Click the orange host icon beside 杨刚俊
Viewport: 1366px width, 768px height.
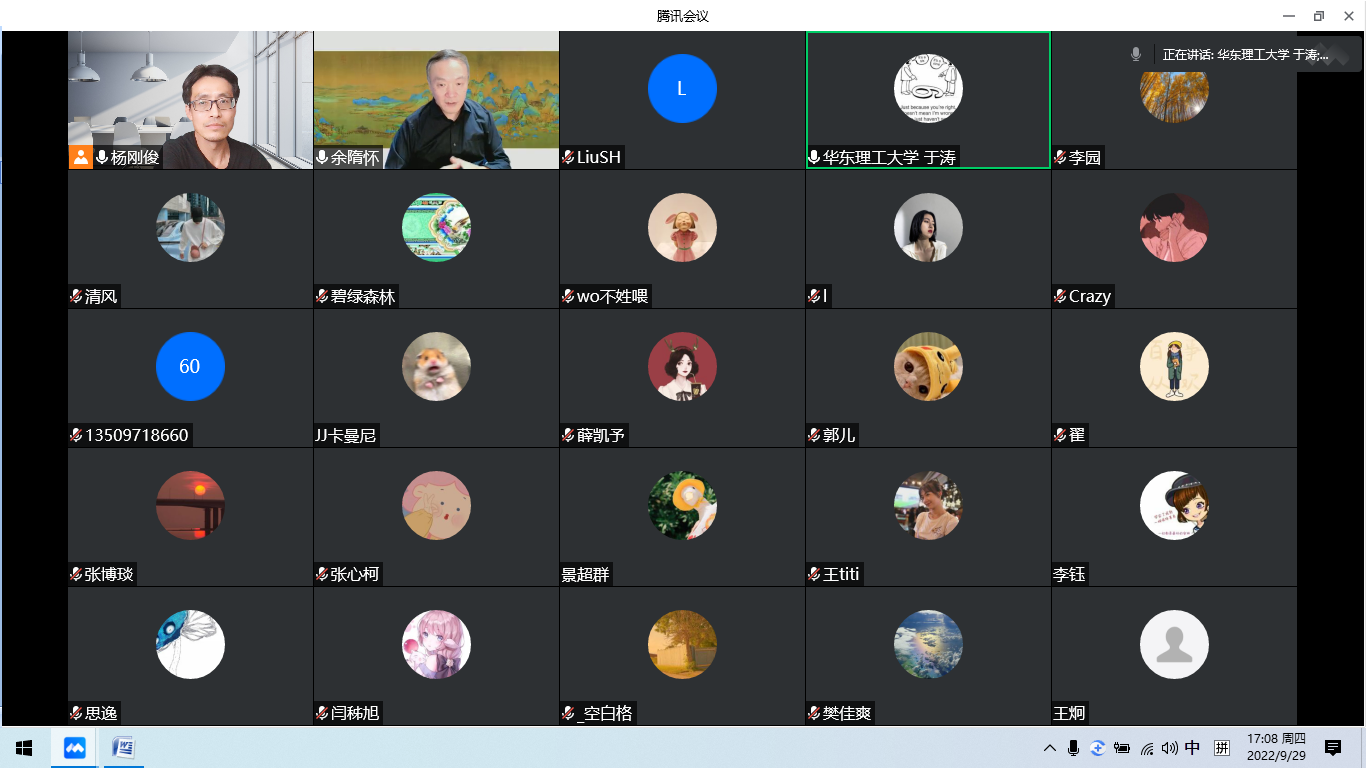81,157
